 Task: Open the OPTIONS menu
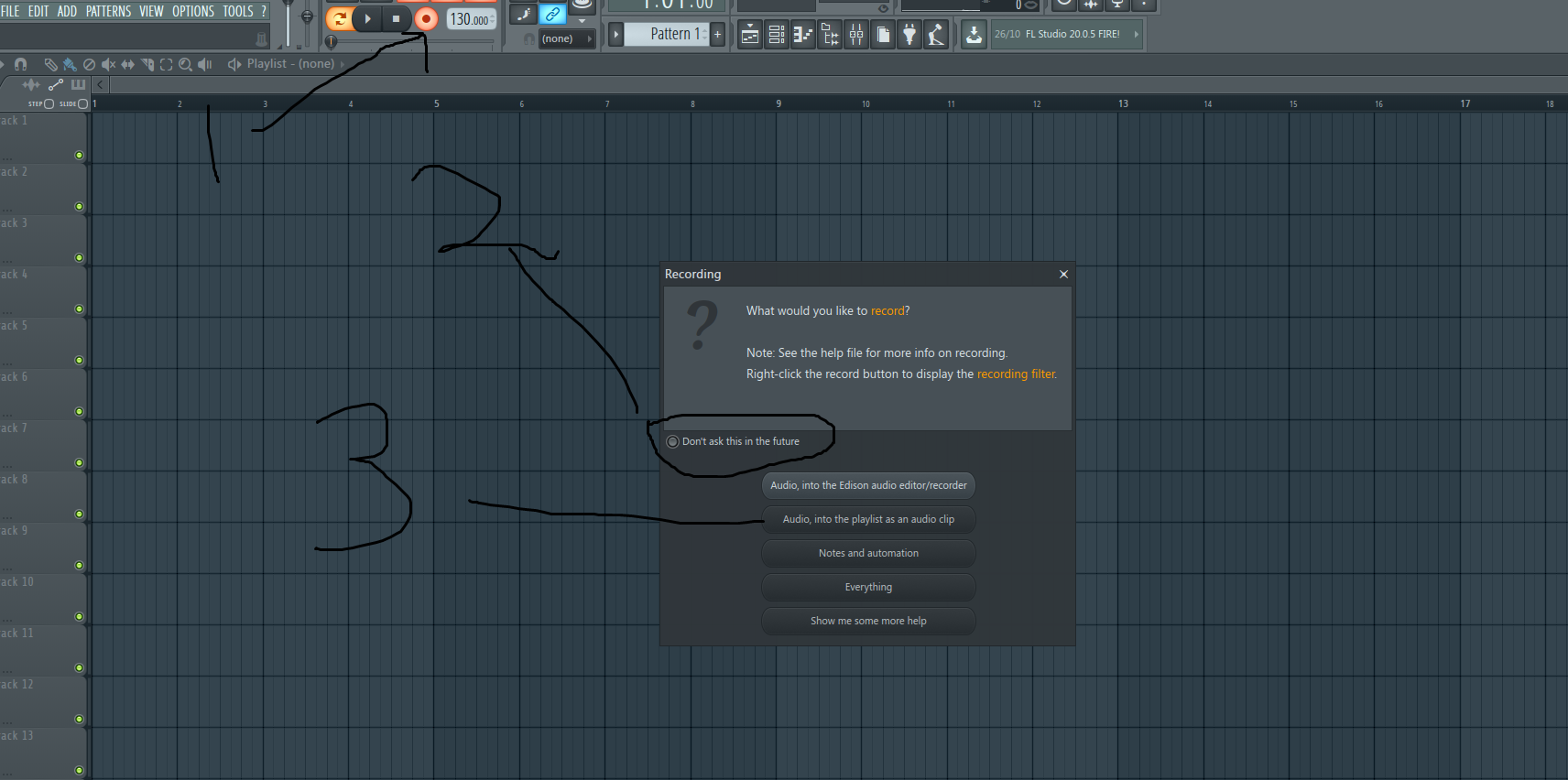tap(192, 11)
